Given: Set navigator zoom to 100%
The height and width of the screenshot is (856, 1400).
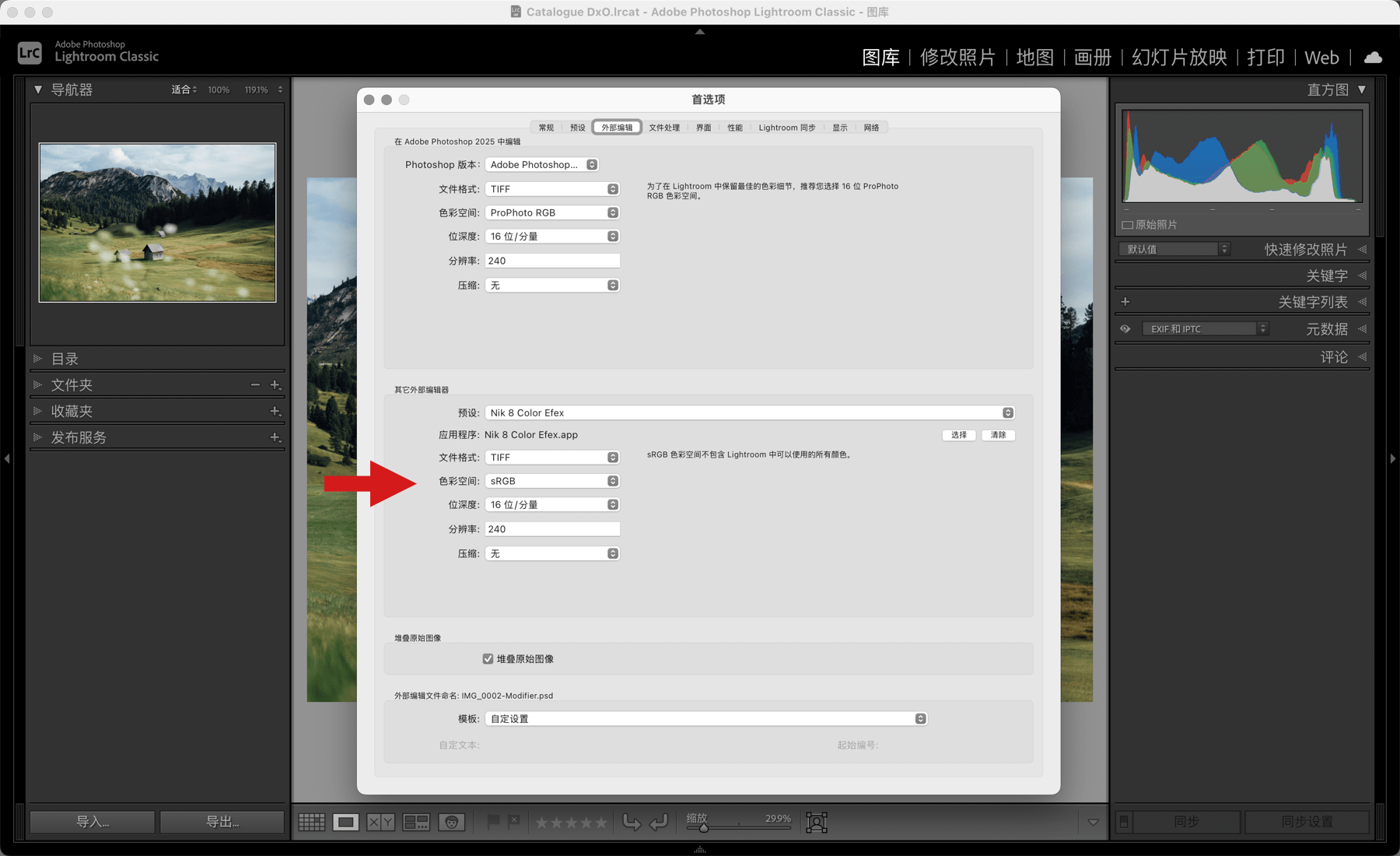Looking at the screenshot, I should click(x=219, y=89).
